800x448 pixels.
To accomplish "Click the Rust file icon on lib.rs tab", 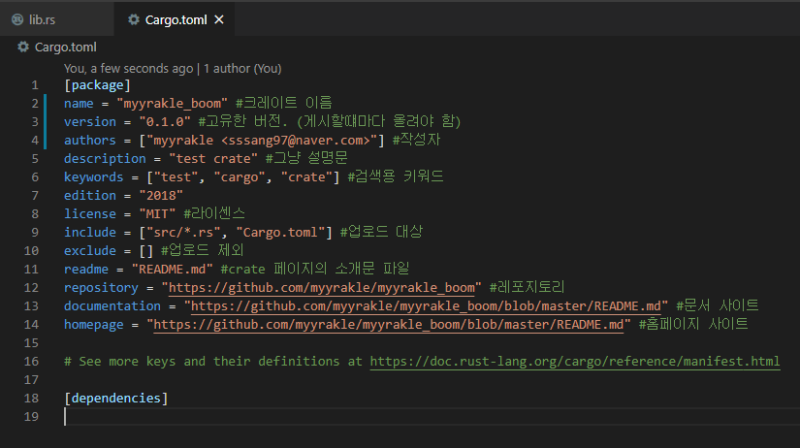I will 17,20.
